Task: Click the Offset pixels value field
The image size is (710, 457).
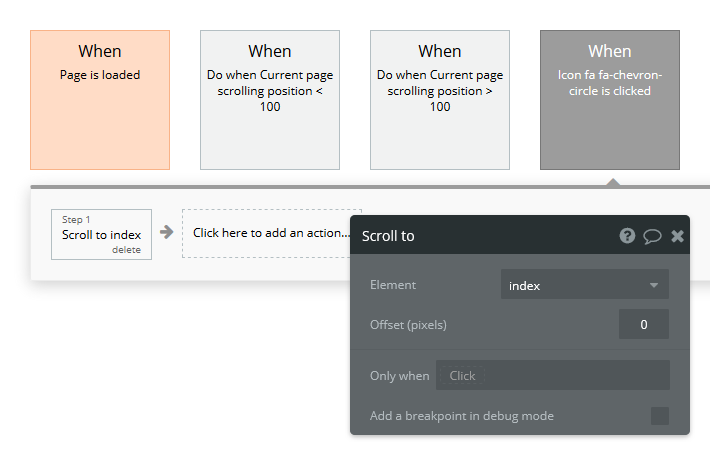Action: pyautogui.click(x=643, y=324)
